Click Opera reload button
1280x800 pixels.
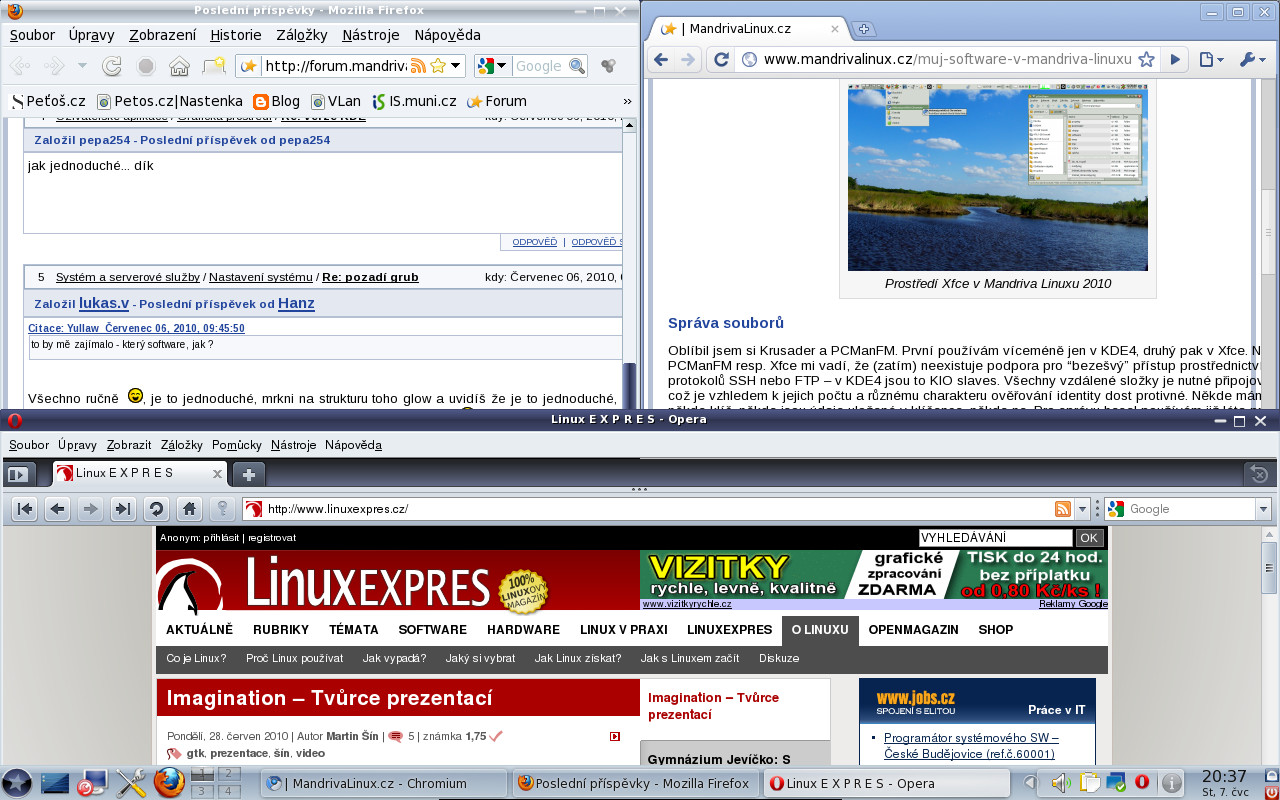coord(156,509)
